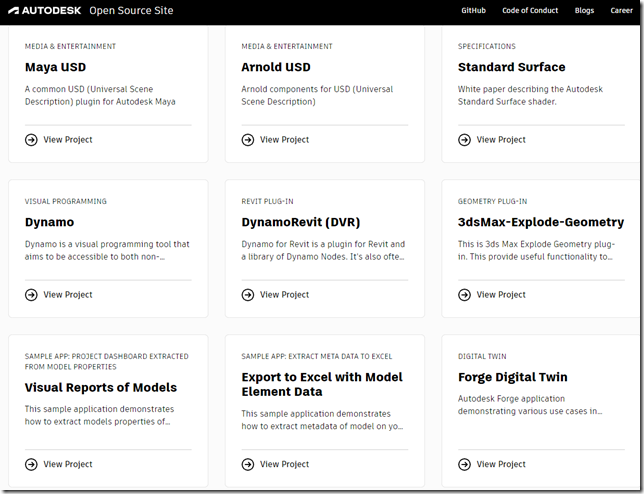Click the DIGITAL TWIN category label
Screen dimensions: 644x494
click(x=482, y=356)
